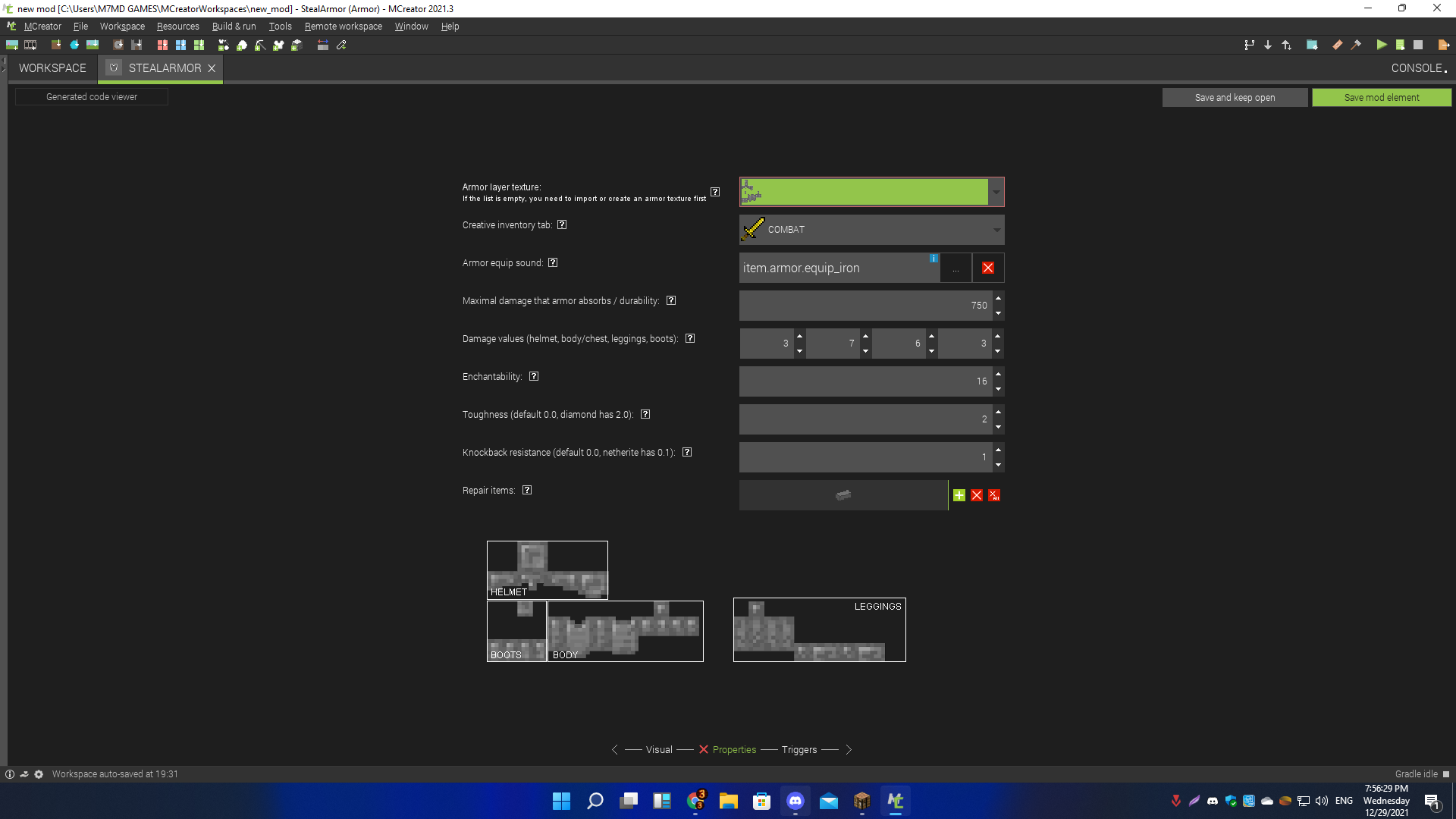The height and width of the screenshot is (819, 1456).
Task: Click the green import model grid icon
Action: pyautogui.click(x=199, y=45)
